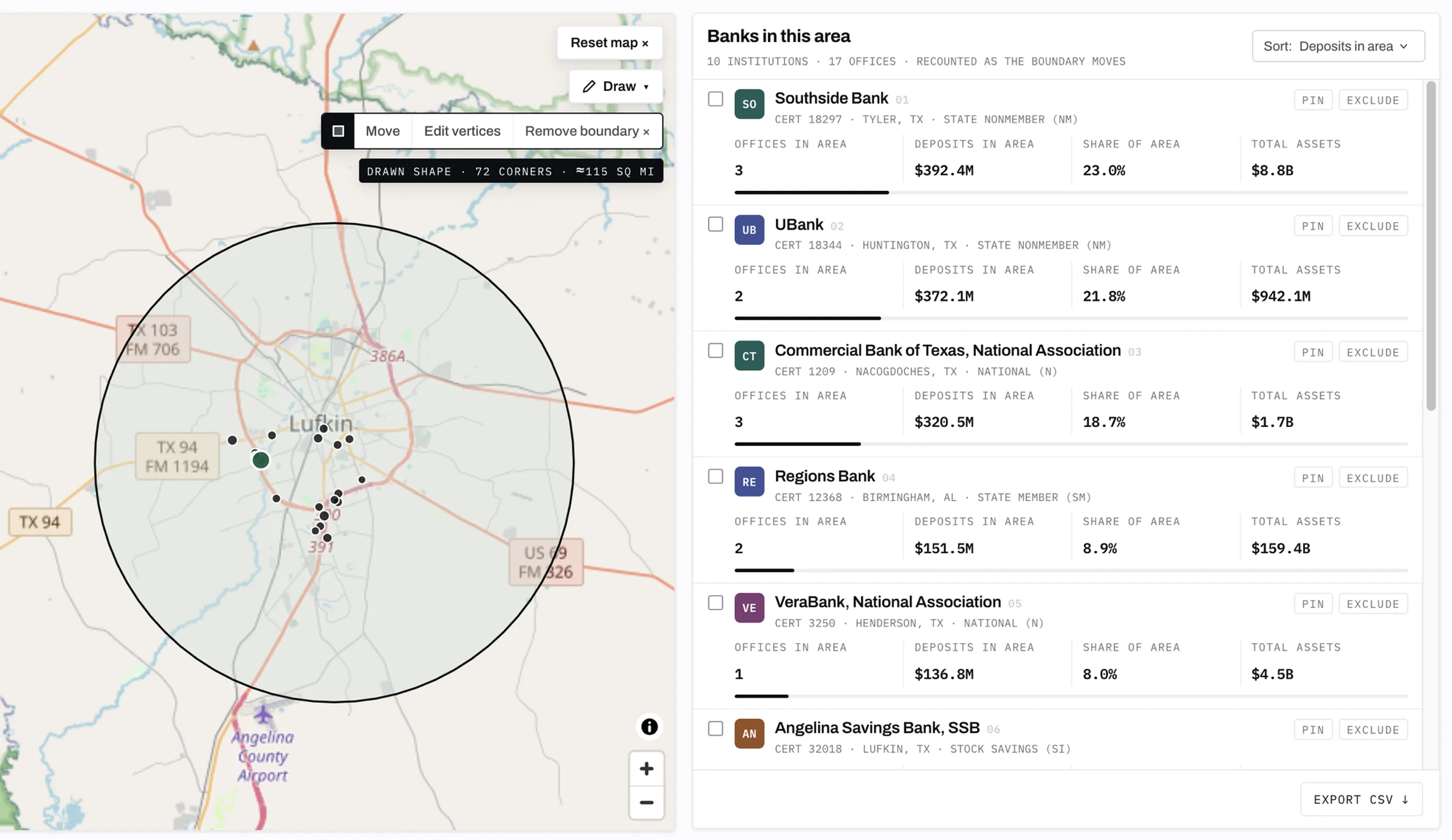The width and height of the screenshot is (1452, 840).
Task: Click Remove boundary option
Action: click(587, 131)
